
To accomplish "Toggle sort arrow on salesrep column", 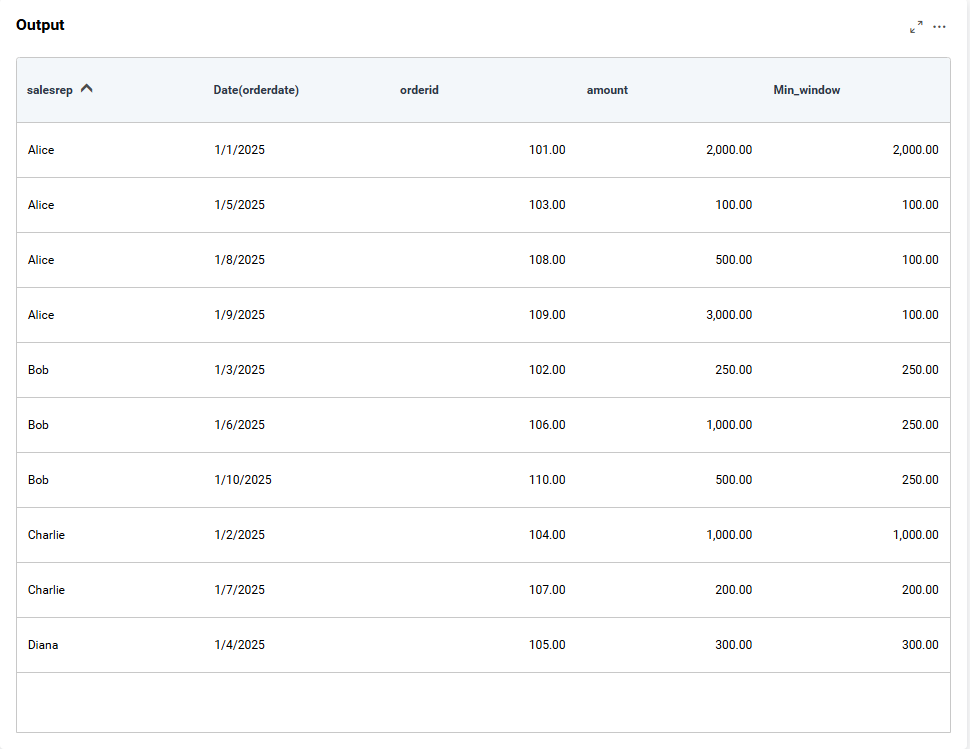I will click(x=87, y=89).
